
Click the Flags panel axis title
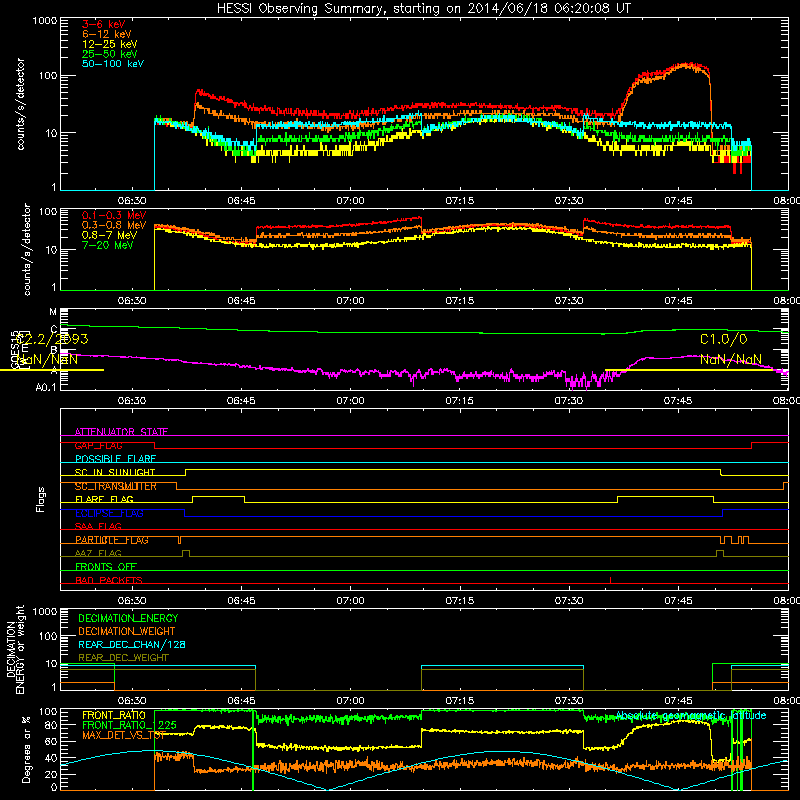tap(40, 499)
